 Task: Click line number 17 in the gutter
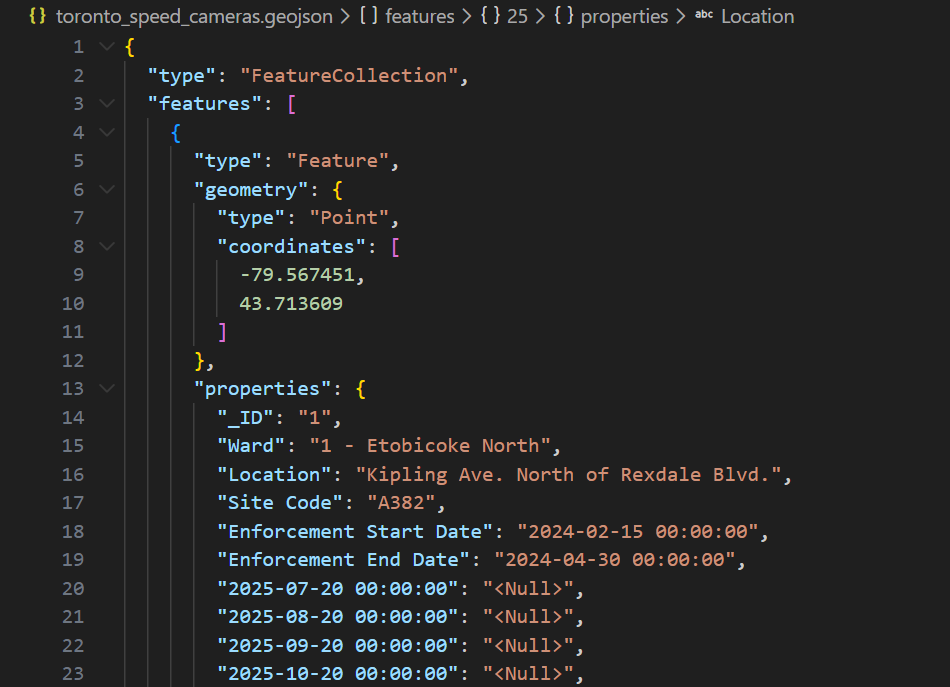(73, 502)
